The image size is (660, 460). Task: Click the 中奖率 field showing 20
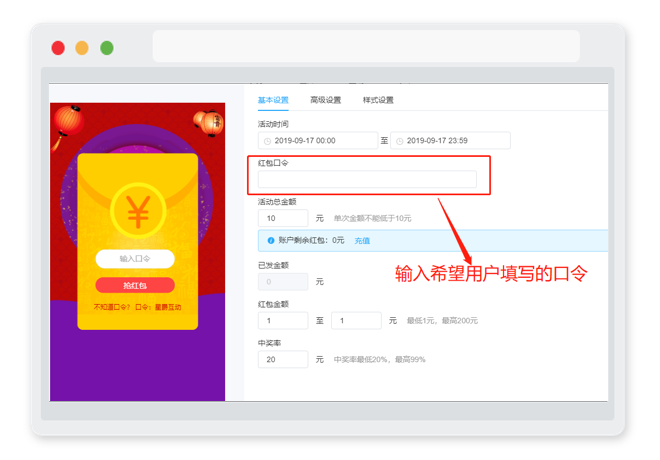coord(283,359)
